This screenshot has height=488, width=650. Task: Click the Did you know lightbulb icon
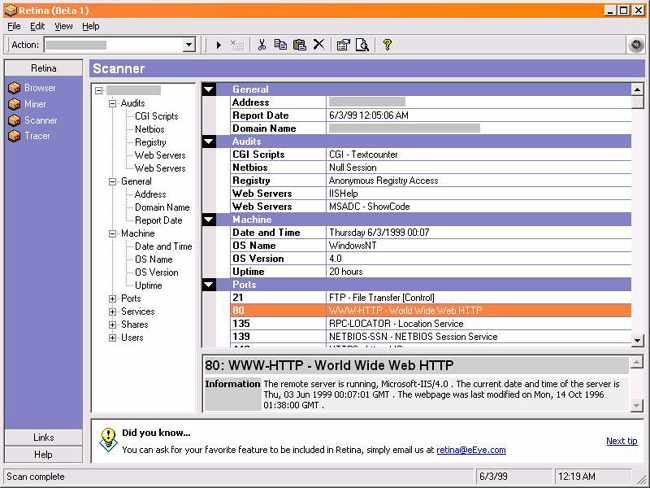pos(108,439)
